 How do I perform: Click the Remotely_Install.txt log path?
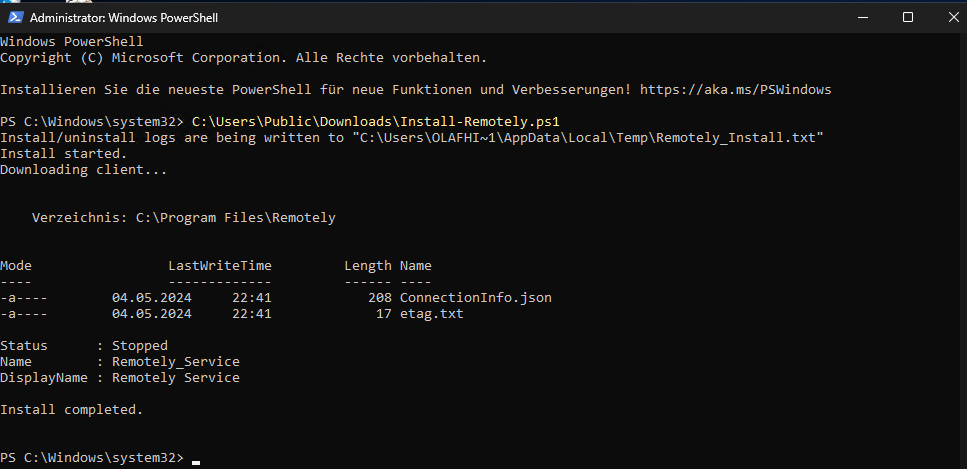point(588,138)
